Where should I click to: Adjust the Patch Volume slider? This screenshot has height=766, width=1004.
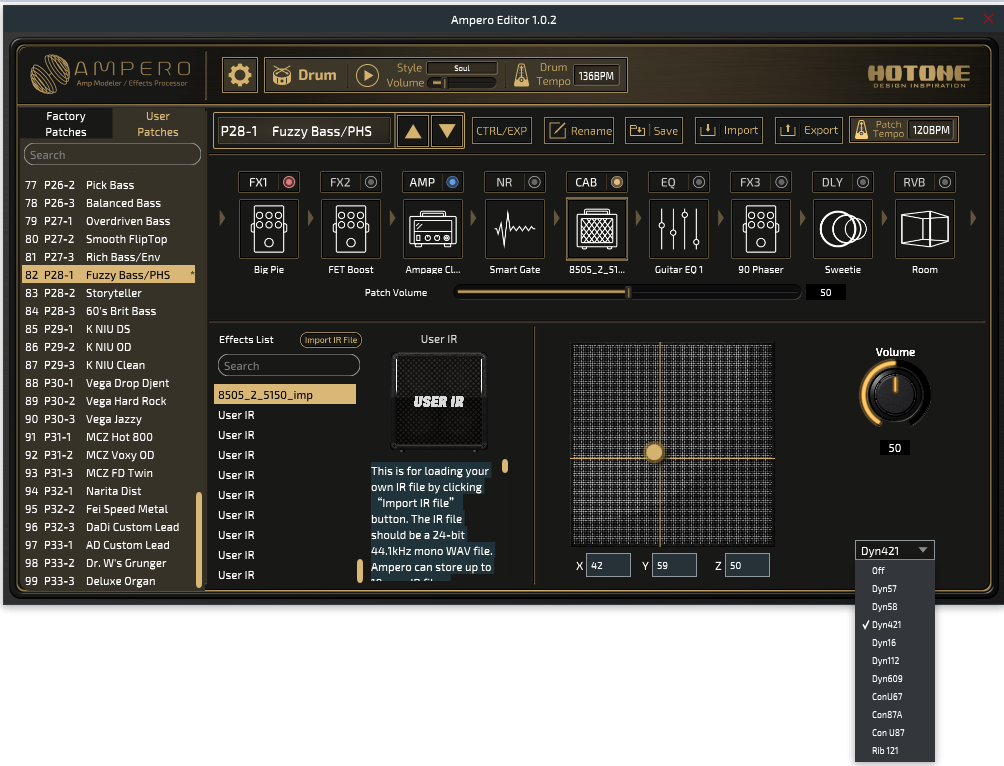pos(628,293)
